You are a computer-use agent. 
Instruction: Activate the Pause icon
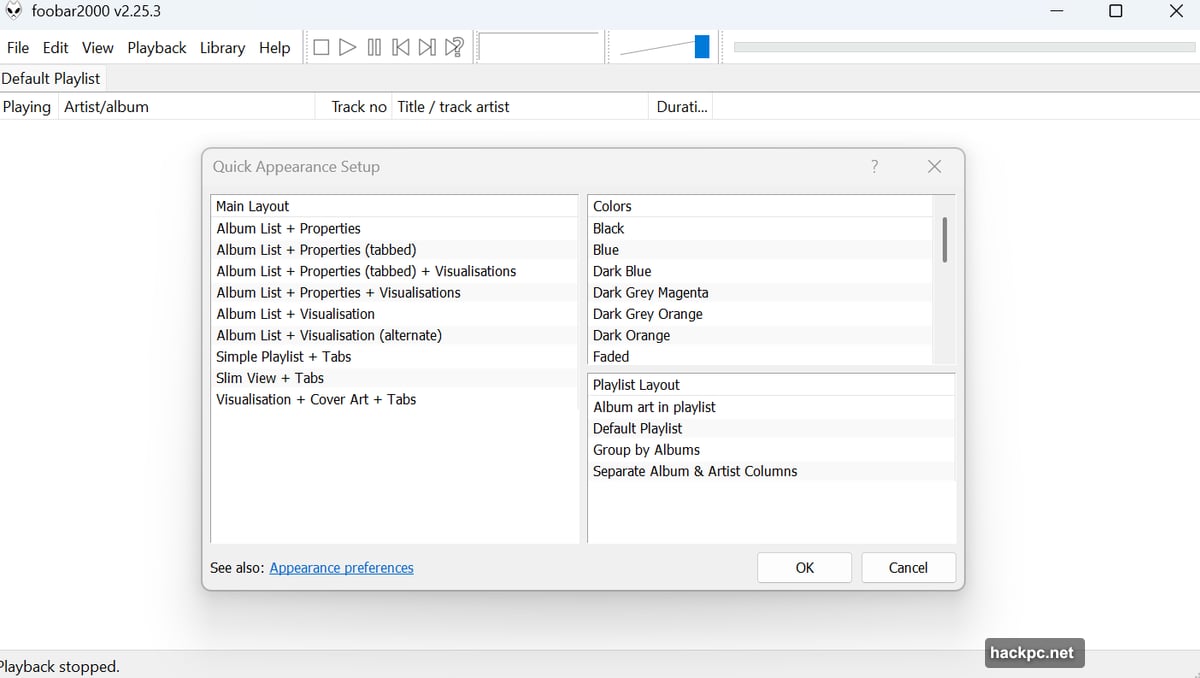pyautogui.click(x=374, y=46)
